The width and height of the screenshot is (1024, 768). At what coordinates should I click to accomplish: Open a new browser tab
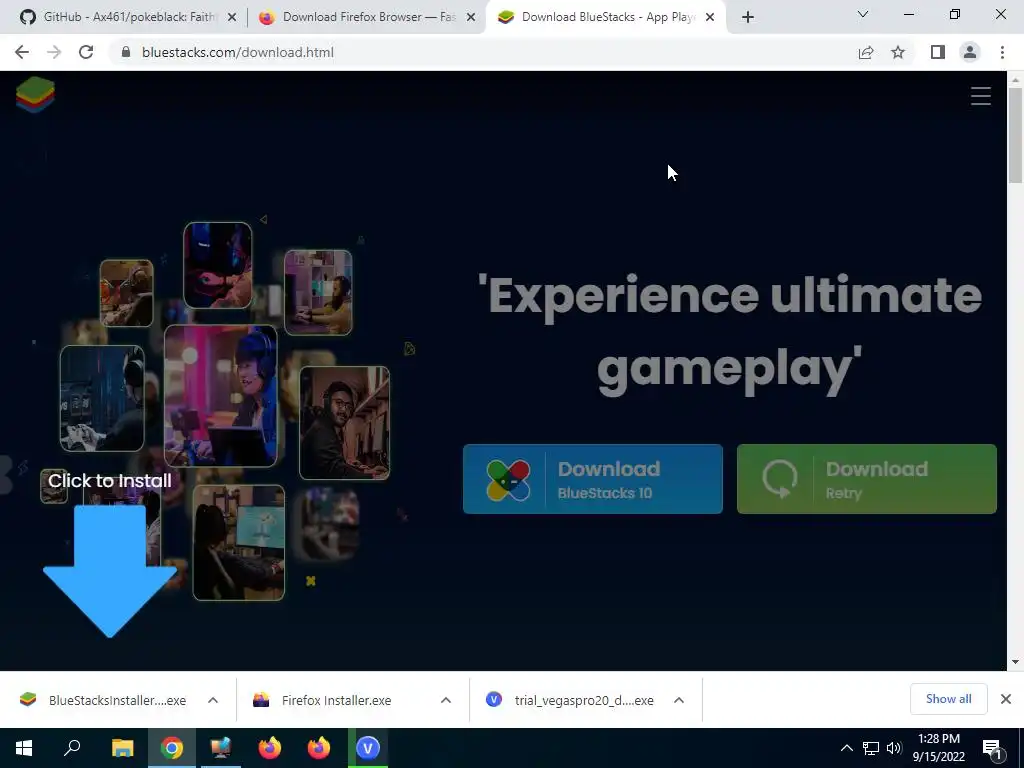point(748,18)
